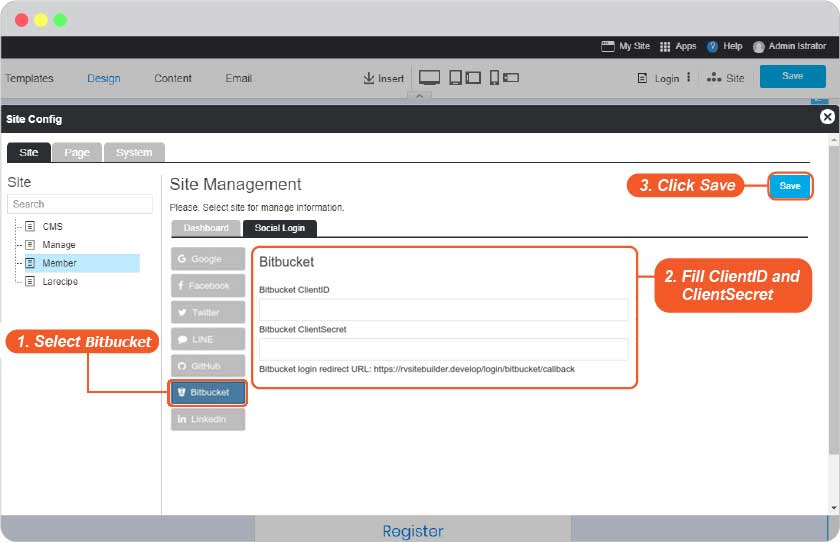
Task: Select Google social login provider
Action: (208, 259)
